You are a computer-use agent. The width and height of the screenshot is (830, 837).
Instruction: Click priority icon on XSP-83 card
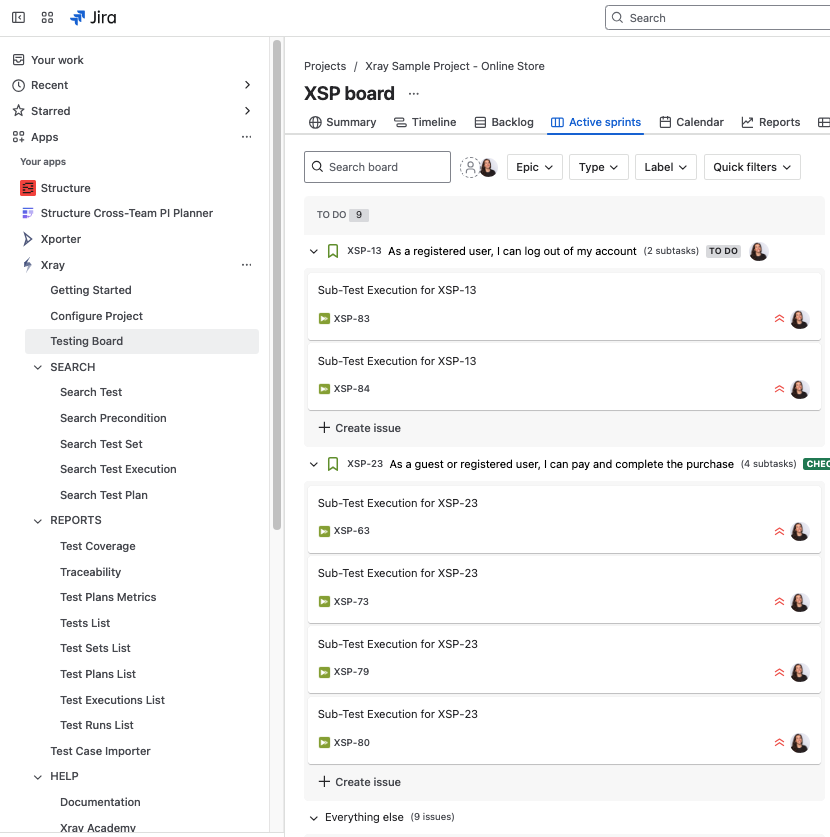click(x=779, y=319)
